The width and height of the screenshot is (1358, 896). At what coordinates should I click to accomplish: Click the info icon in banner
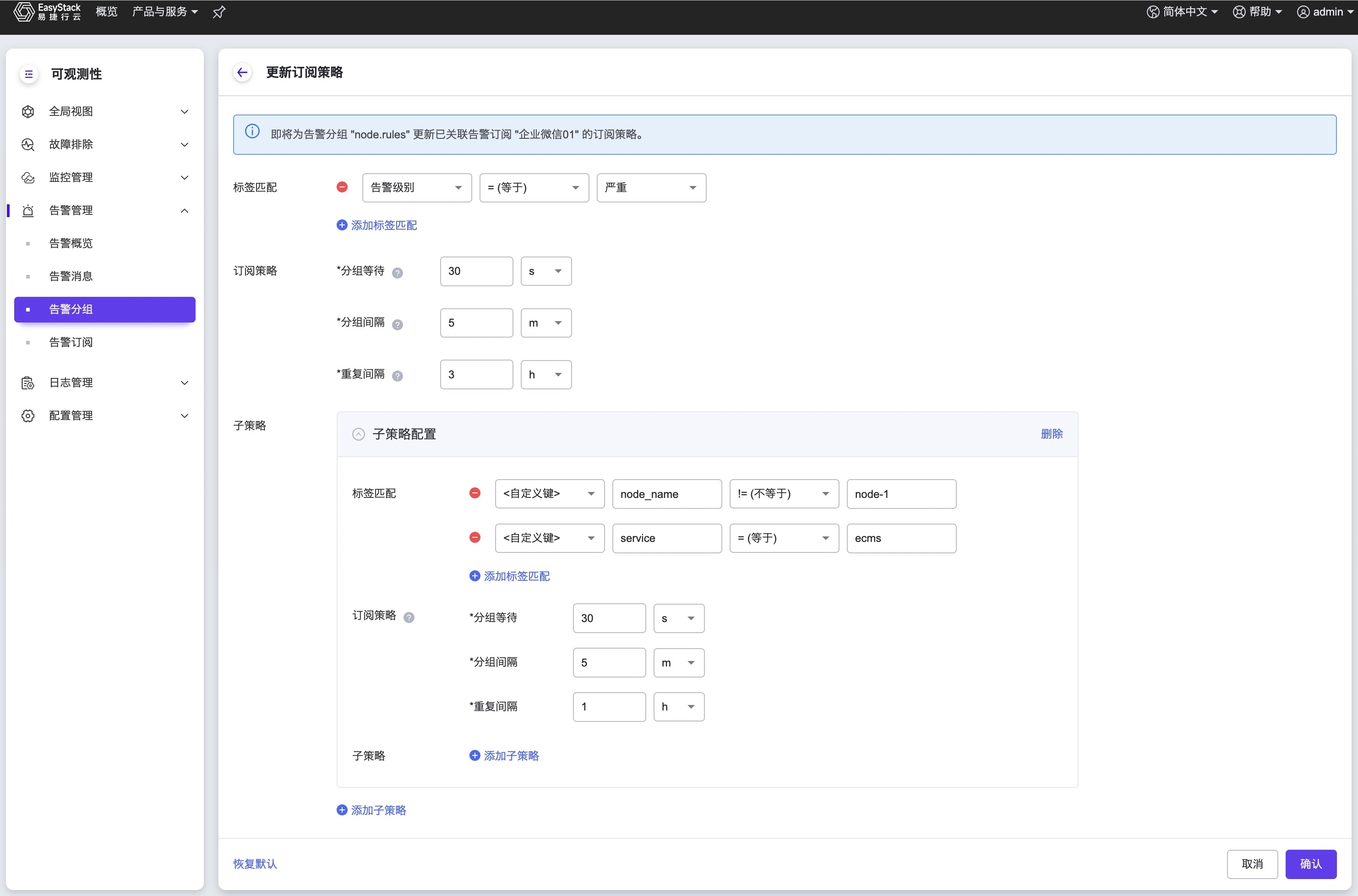[252, 131]
